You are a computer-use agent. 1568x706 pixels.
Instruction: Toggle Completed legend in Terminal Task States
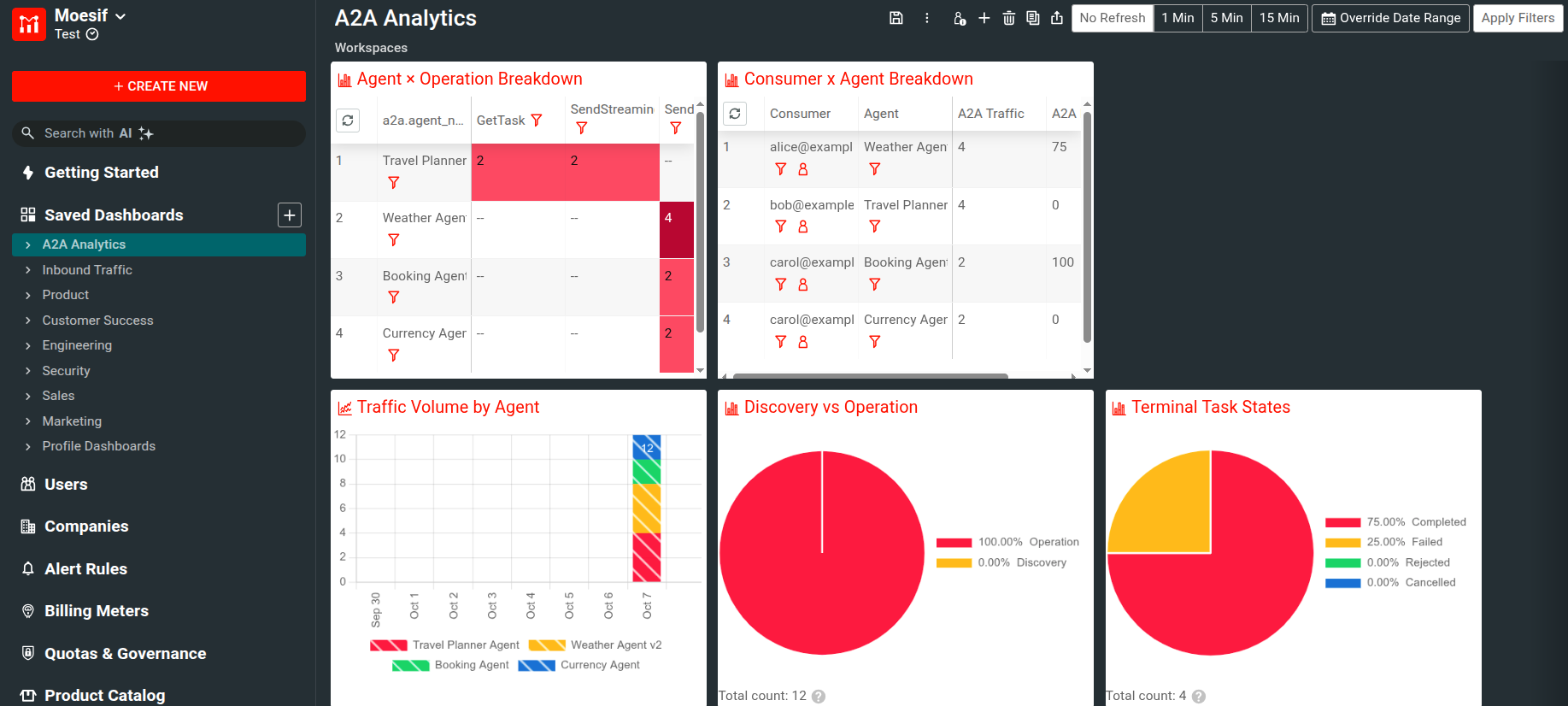point(1395,522)
